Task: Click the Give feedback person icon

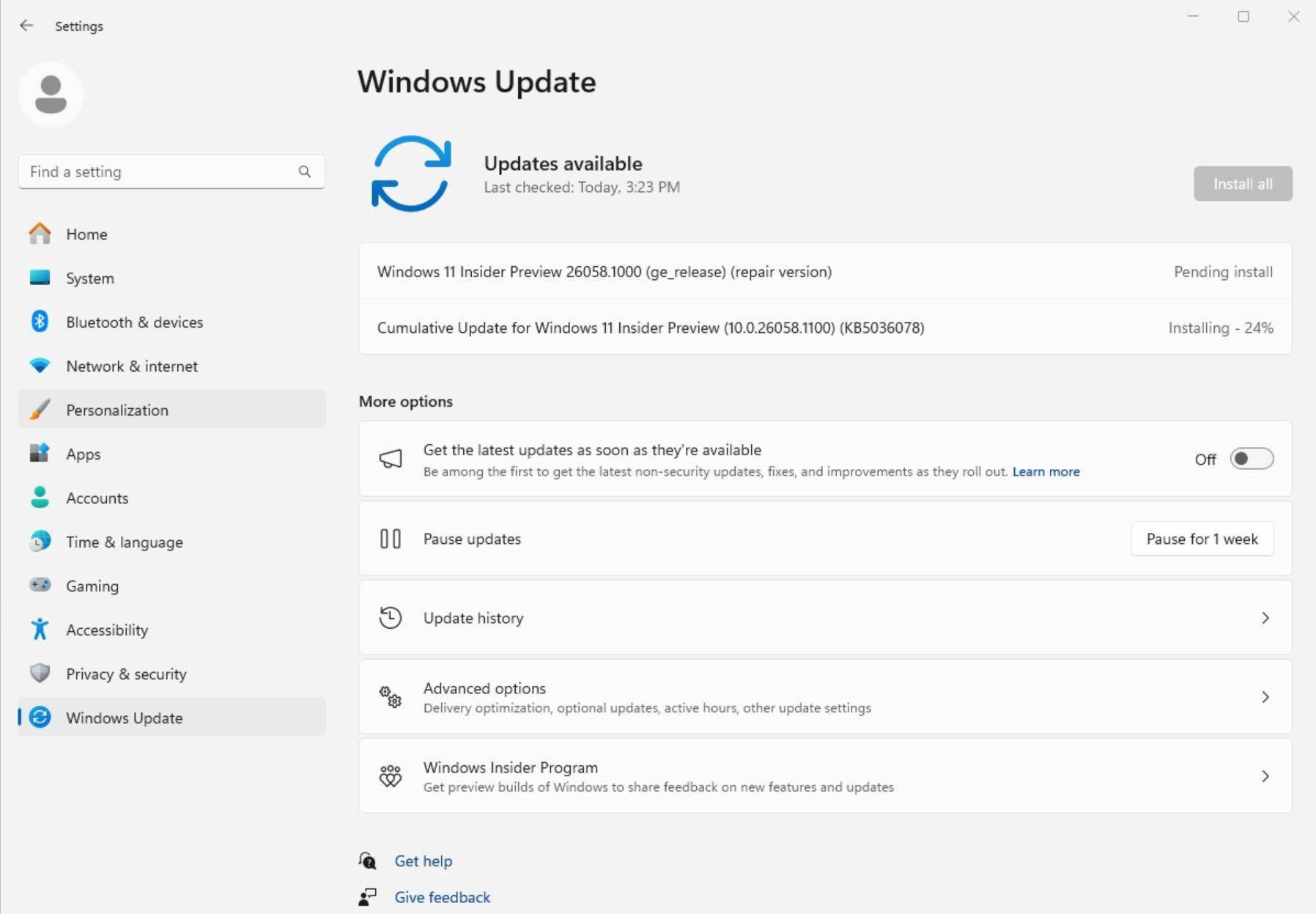Action: (368, 897)
